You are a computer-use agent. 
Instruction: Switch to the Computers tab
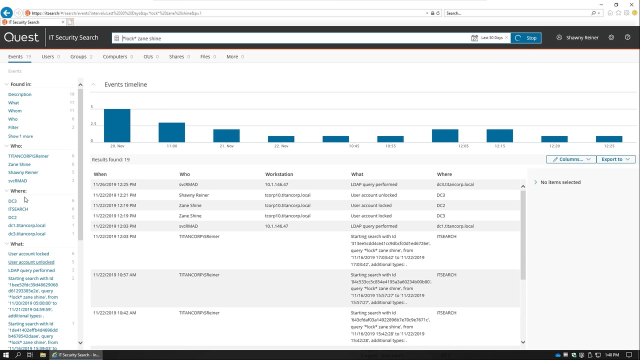(118, 57)
